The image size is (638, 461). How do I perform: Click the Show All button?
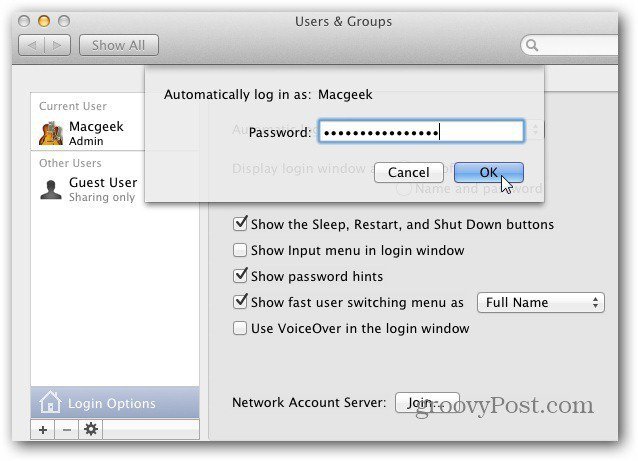(x=118, y=45)
